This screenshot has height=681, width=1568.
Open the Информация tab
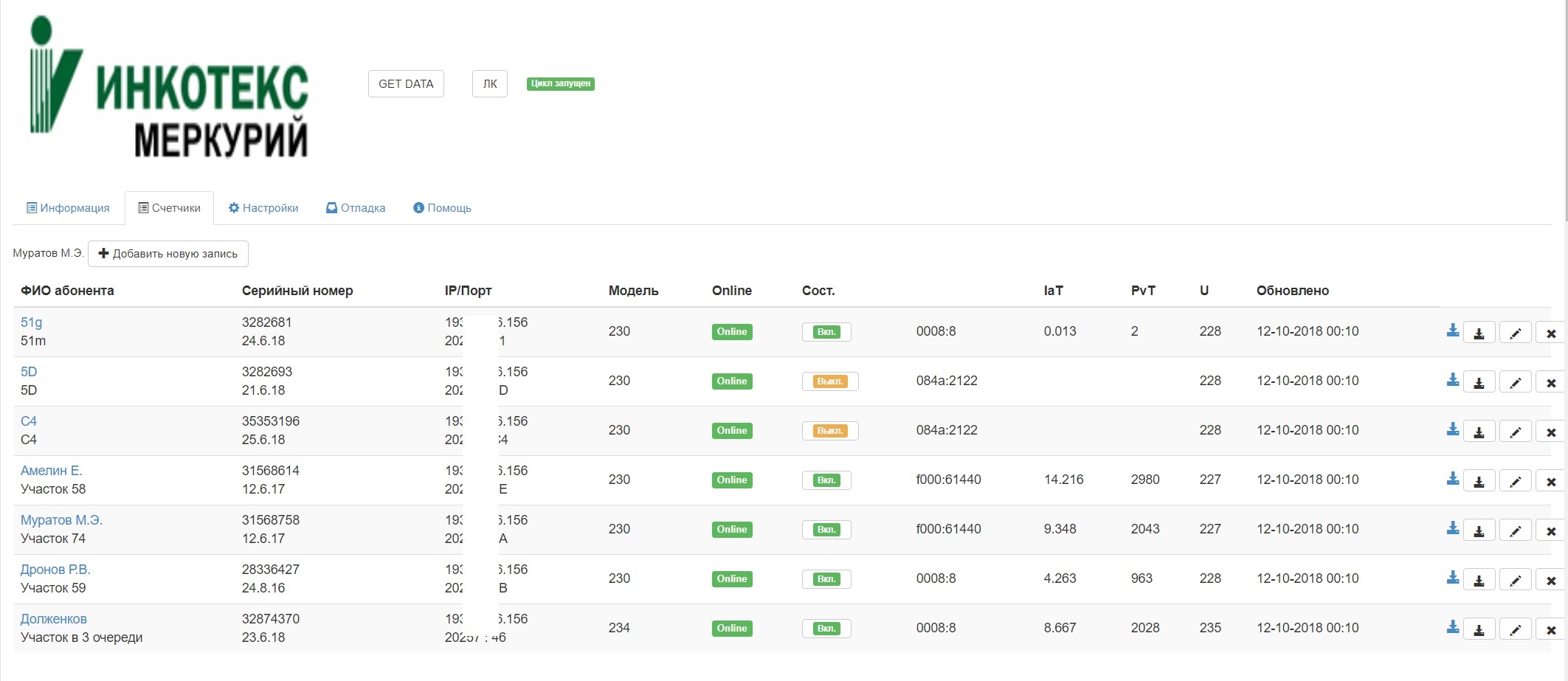68,208
